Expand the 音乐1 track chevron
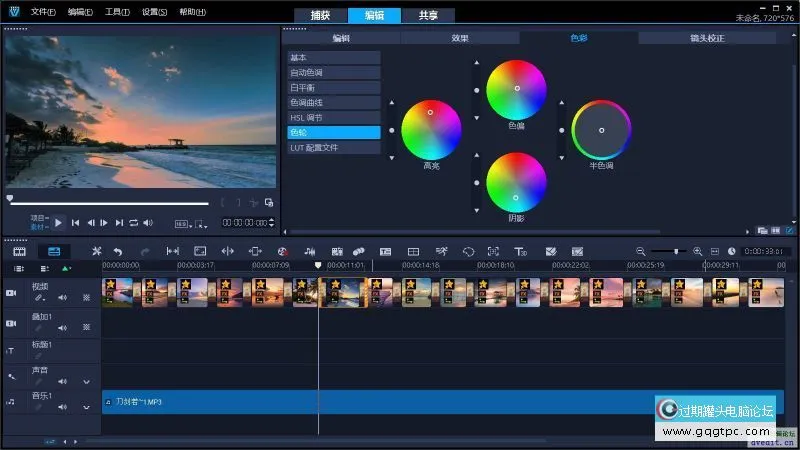Screen dimensions: 800x450 [86, 408]
